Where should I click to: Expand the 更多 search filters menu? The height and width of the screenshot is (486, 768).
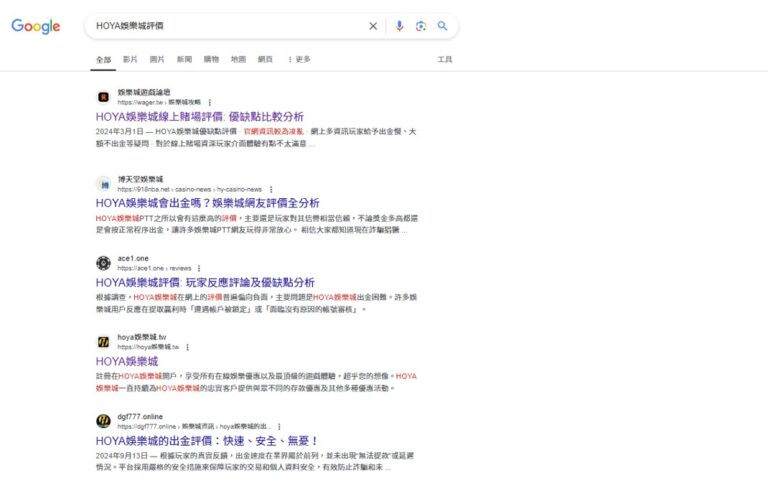[x=299, y=59]
